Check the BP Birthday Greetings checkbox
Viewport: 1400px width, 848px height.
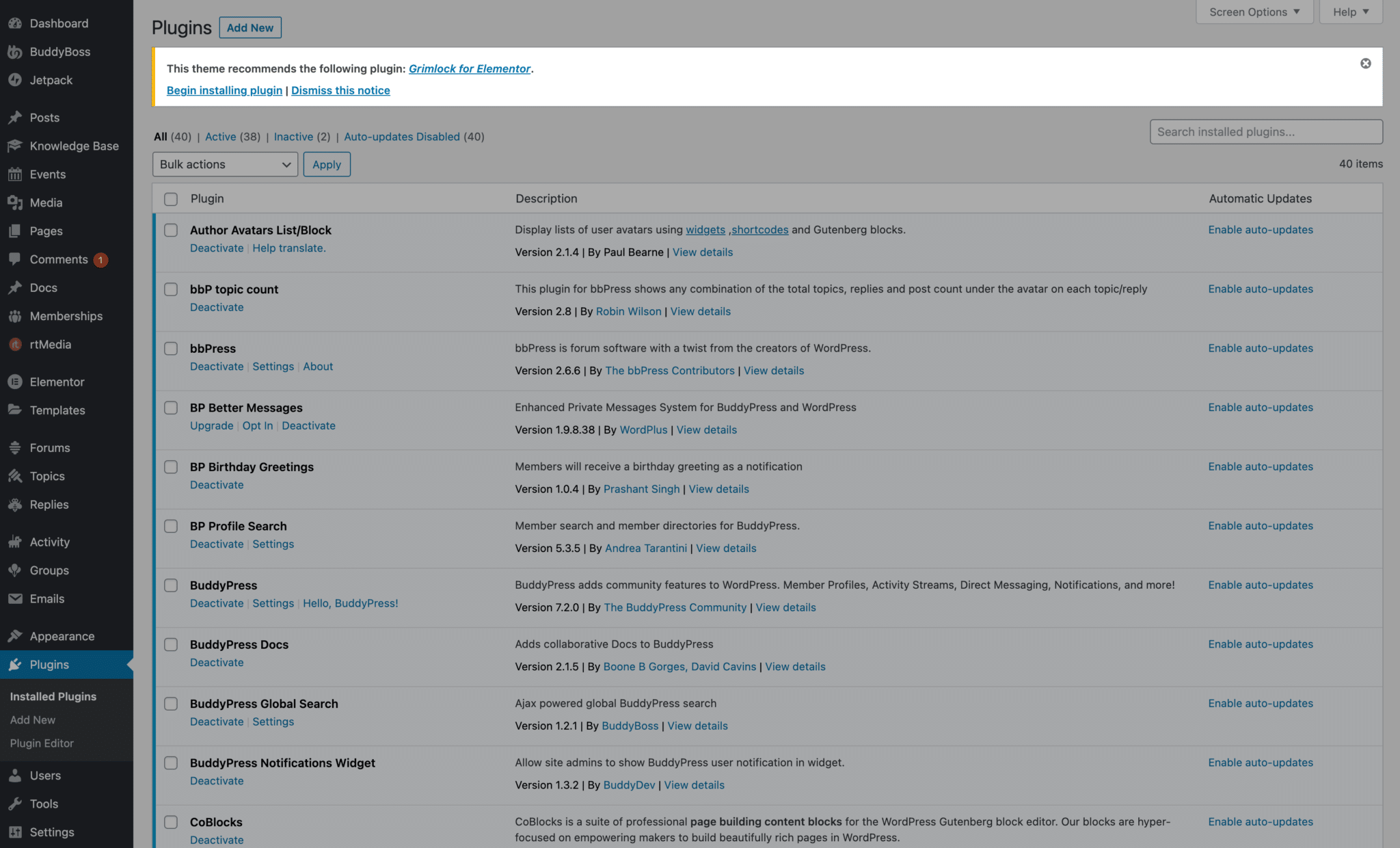pos(171,467)
